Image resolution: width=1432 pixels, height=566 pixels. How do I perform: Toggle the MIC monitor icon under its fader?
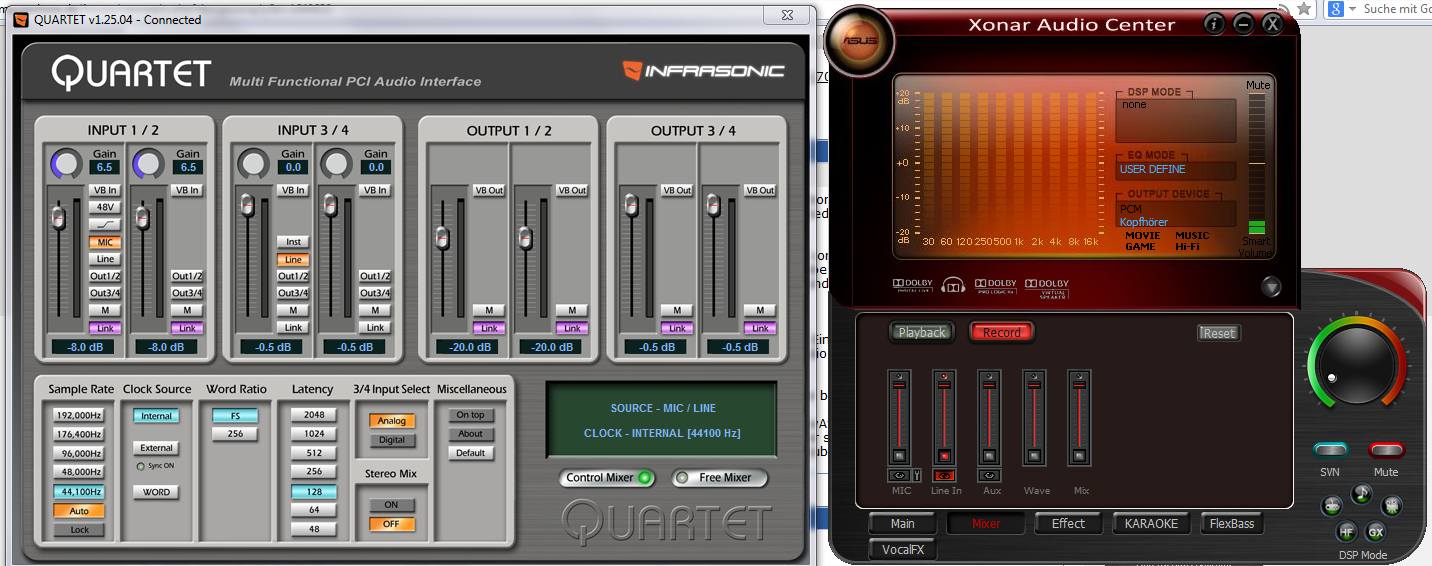tap(899, 476)
